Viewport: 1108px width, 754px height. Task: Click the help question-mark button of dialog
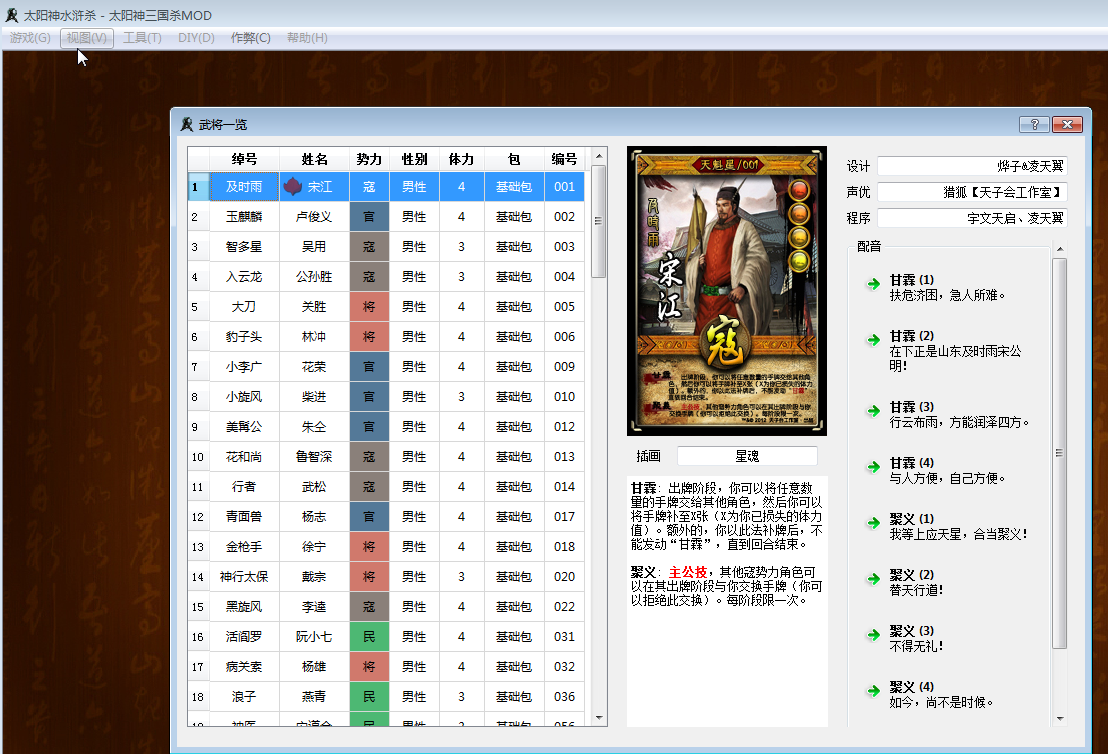coord(1034,124)
